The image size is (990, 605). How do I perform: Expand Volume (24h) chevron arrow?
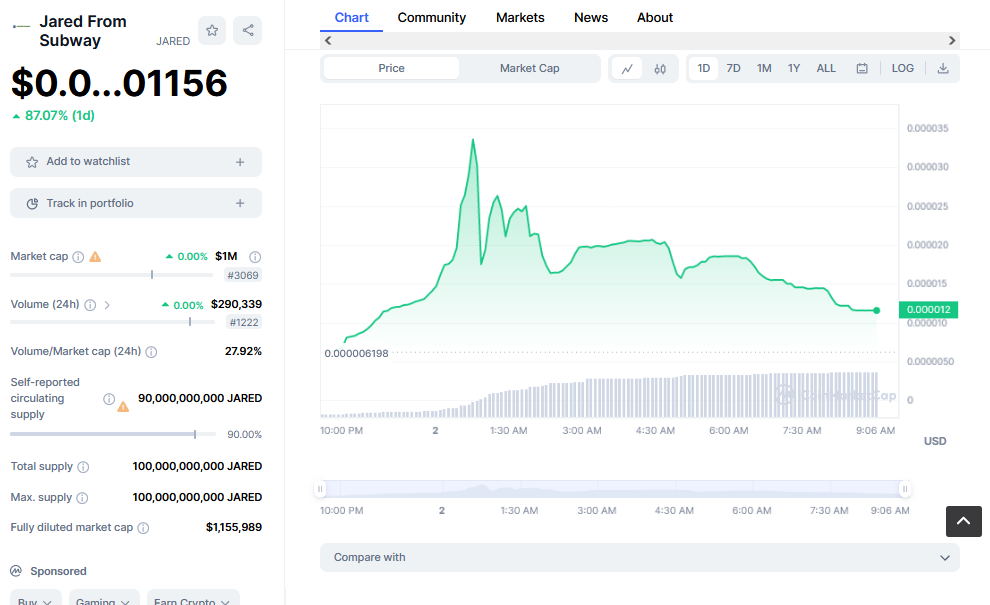coord(107,305)
